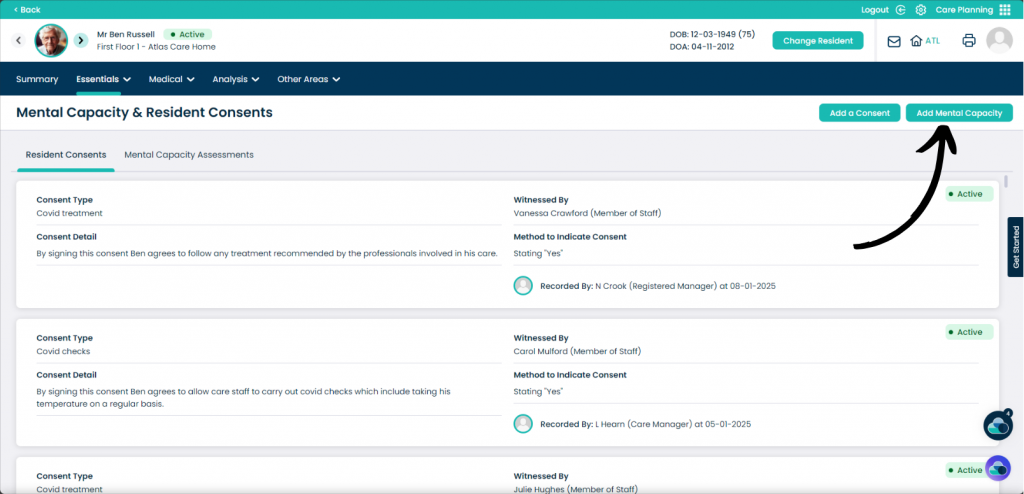Select the Summary menu item
The image size is (1024, 494).
click(x=37, y=79)
